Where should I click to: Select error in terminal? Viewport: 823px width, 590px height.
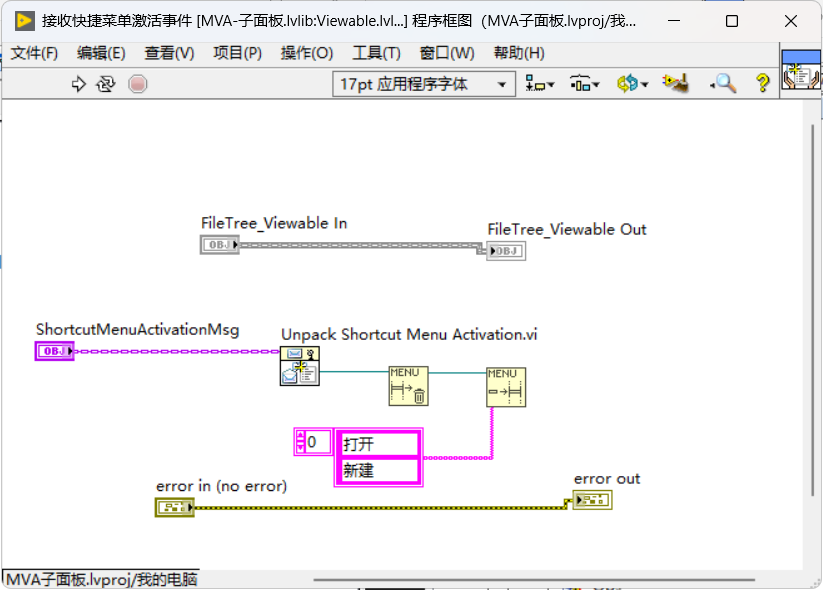pos(175,508)
